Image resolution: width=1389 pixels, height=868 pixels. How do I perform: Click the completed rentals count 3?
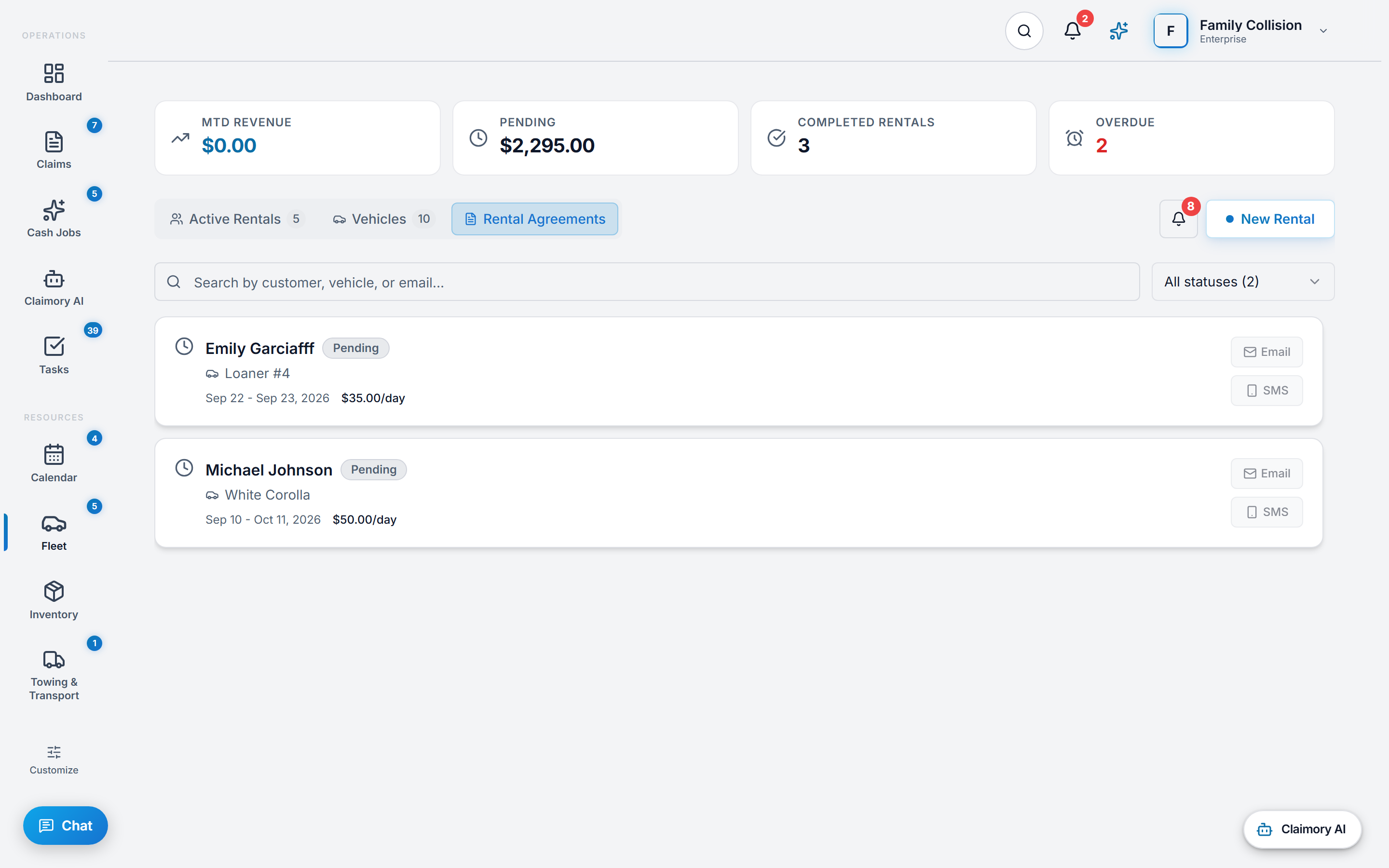pyautogui.click(x=803, y=146)
